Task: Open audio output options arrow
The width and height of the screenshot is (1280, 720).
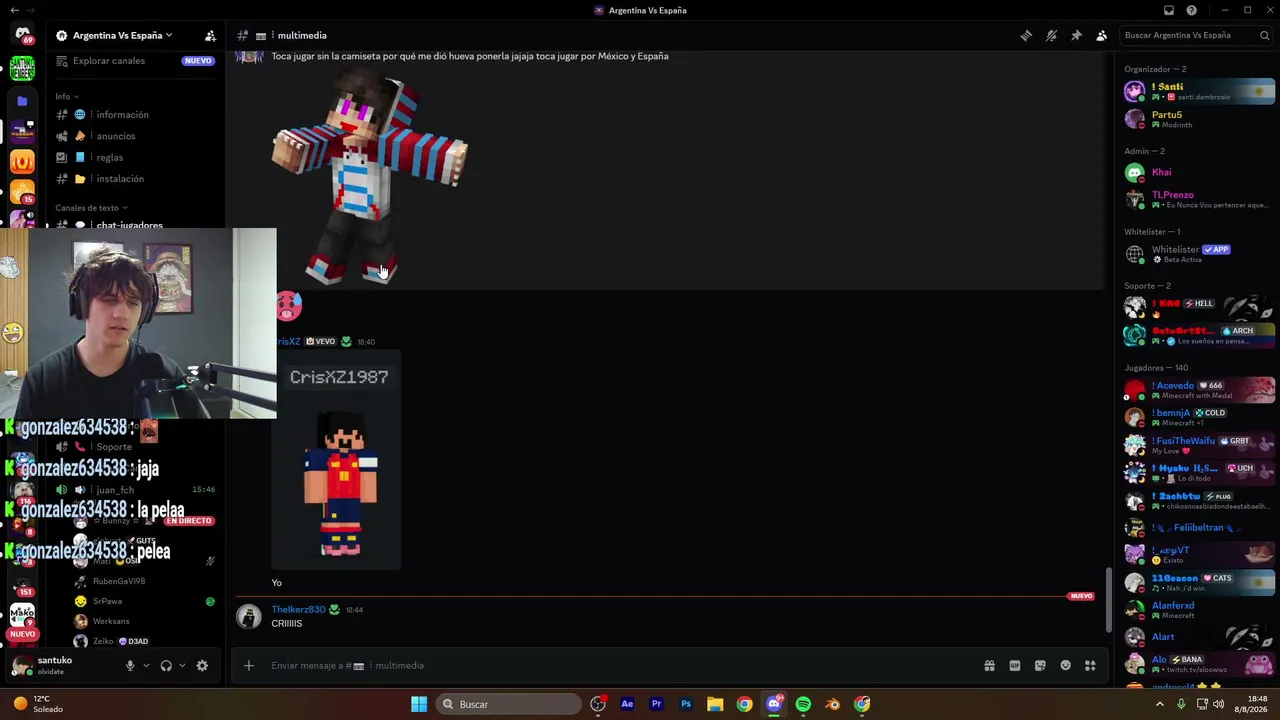Action: coord(182,666)
